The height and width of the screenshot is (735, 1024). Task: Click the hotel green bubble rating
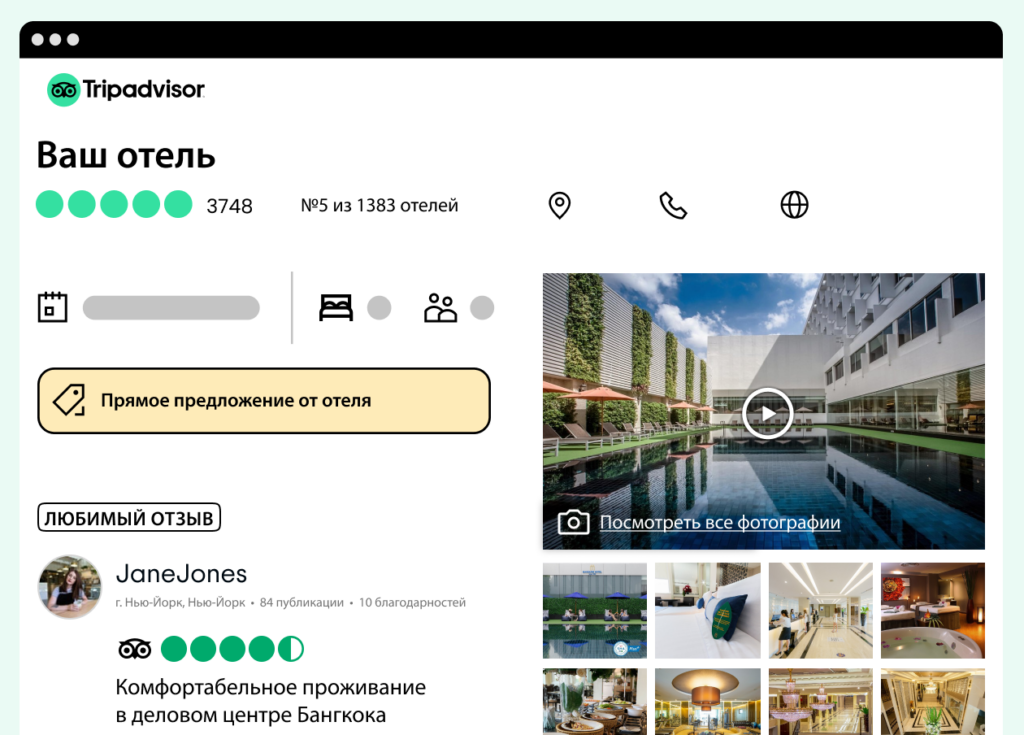coord(114,204)
